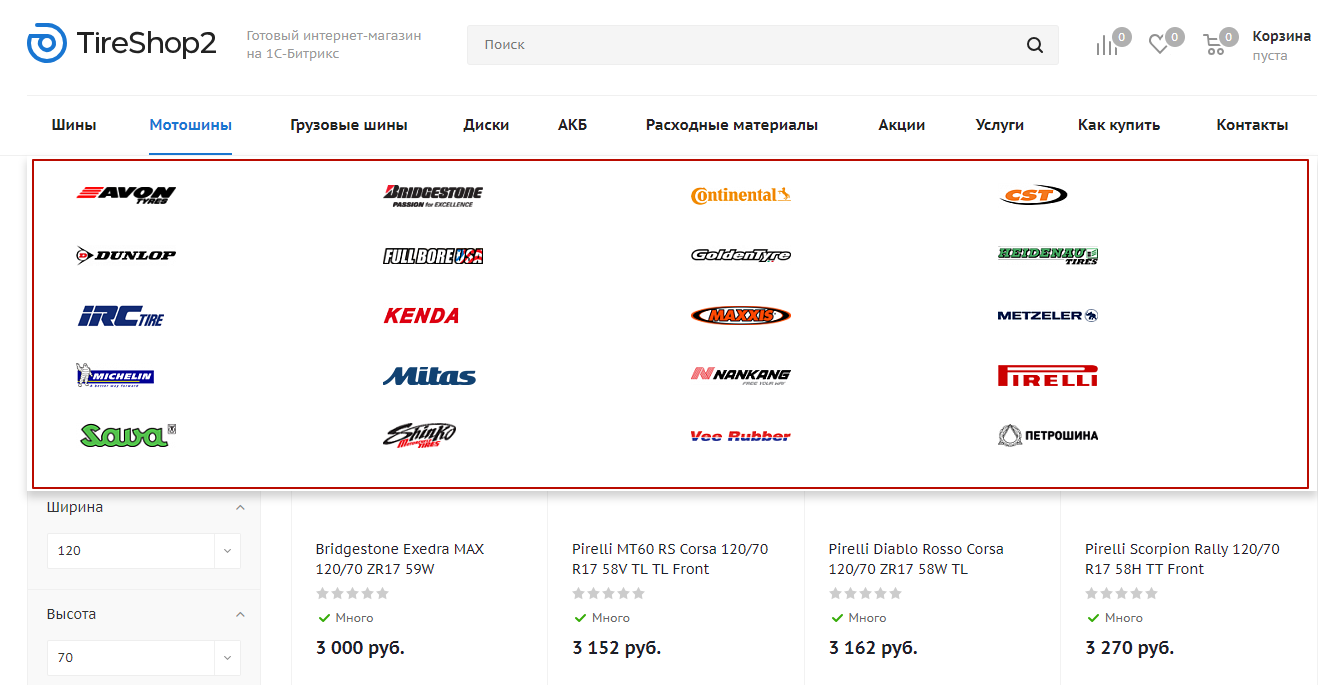Image resolution: width=1318 pixels, height=685 pixels.
Task: Select the Bridgestone brand logo
Action: [x=433, y=195]
